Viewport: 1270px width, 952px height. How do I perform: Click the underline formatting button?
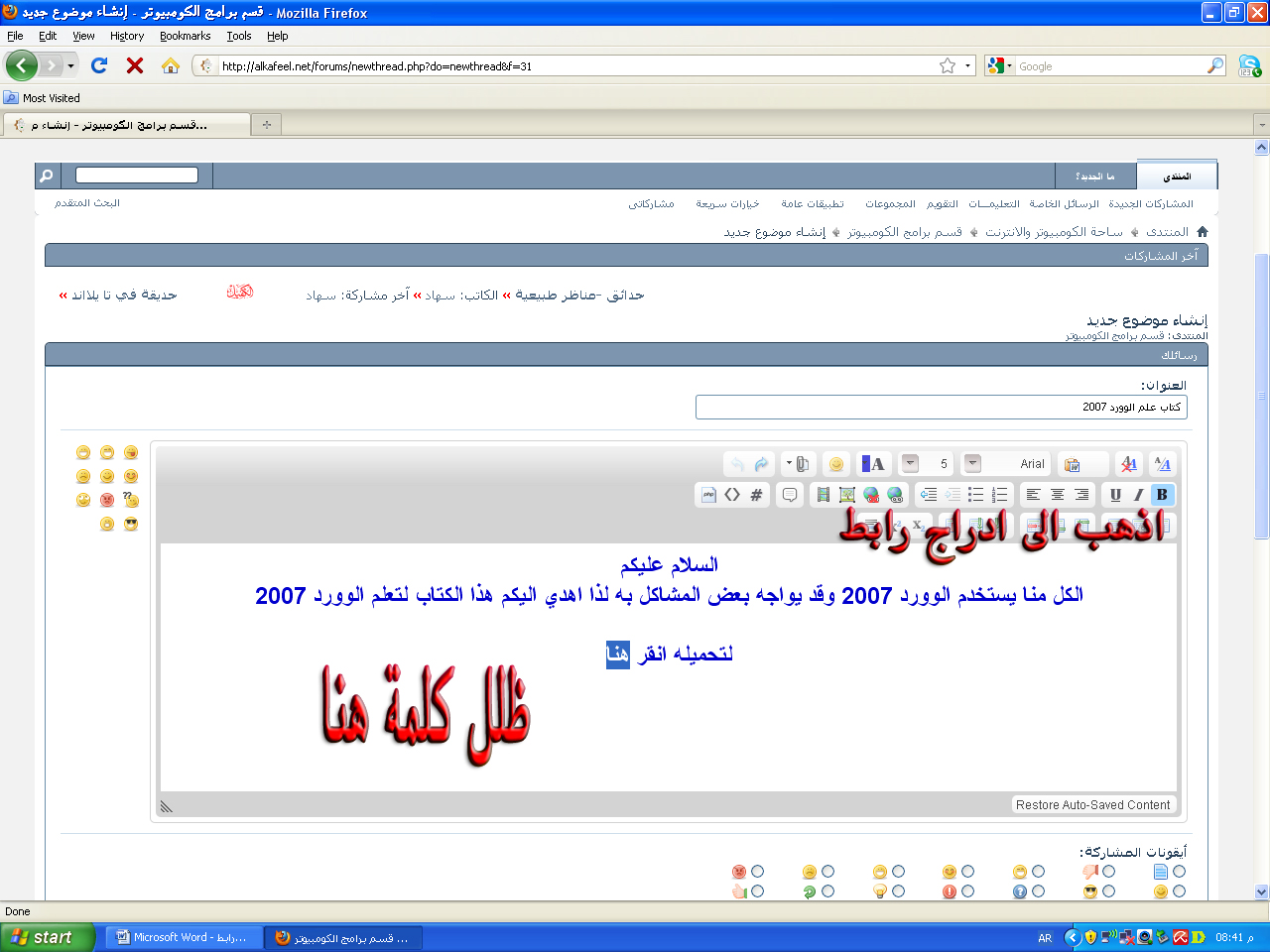click(x=1115, y=495)
